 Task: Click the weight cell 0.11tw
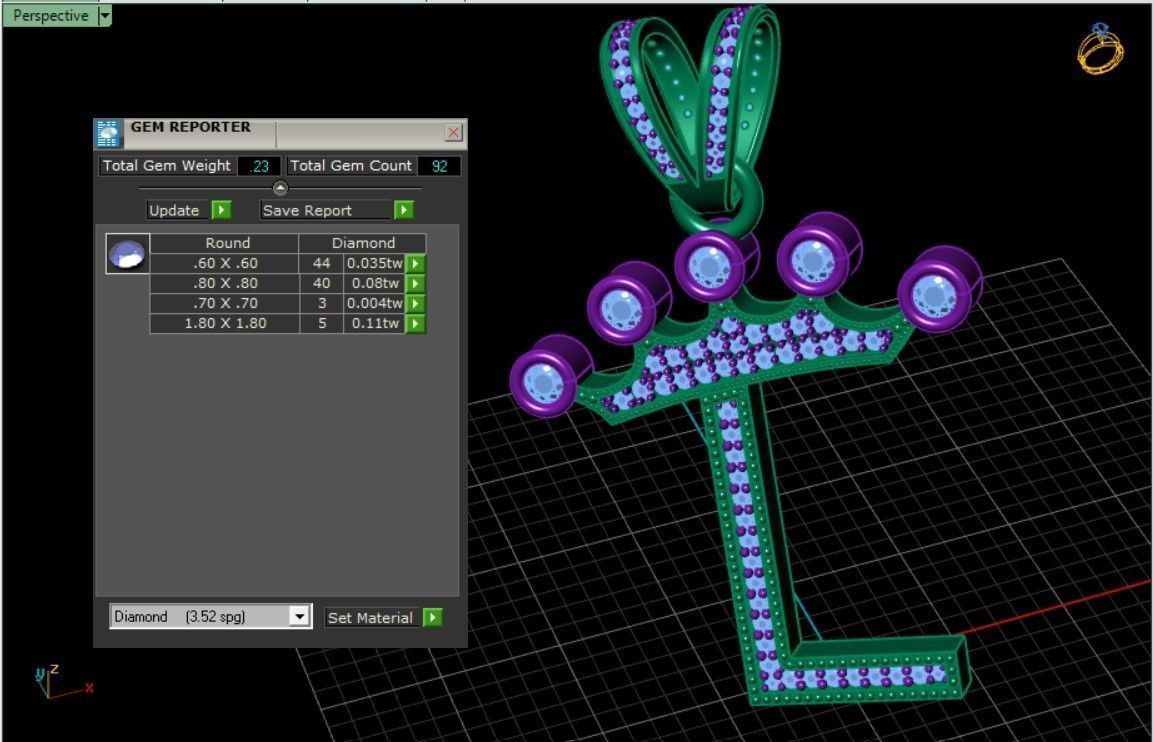coord(374,323)
